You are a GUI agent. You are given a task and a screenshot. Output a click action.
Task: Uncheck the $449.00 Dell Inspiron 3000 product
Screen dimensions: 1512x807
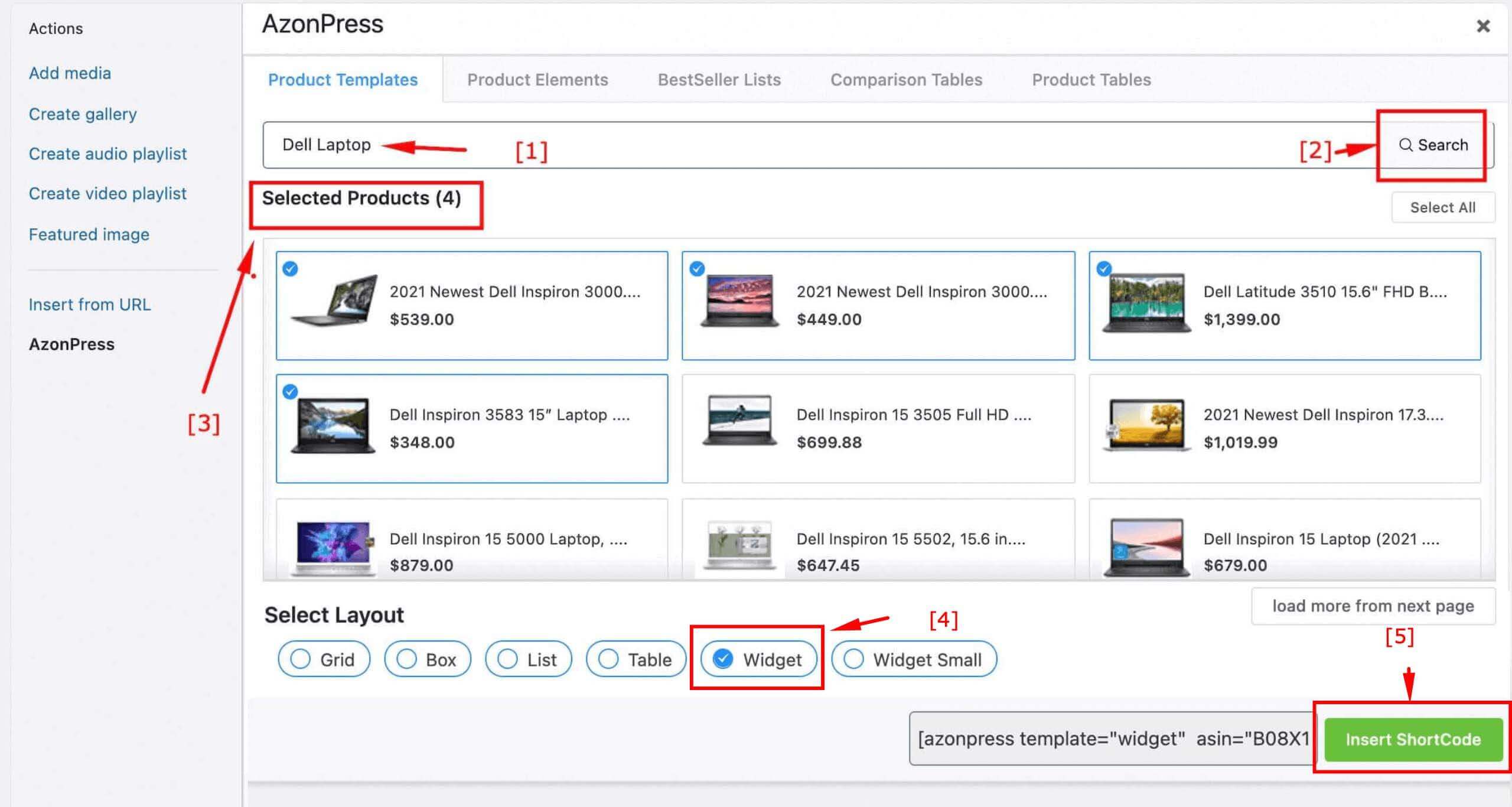[x=697, y=269]
